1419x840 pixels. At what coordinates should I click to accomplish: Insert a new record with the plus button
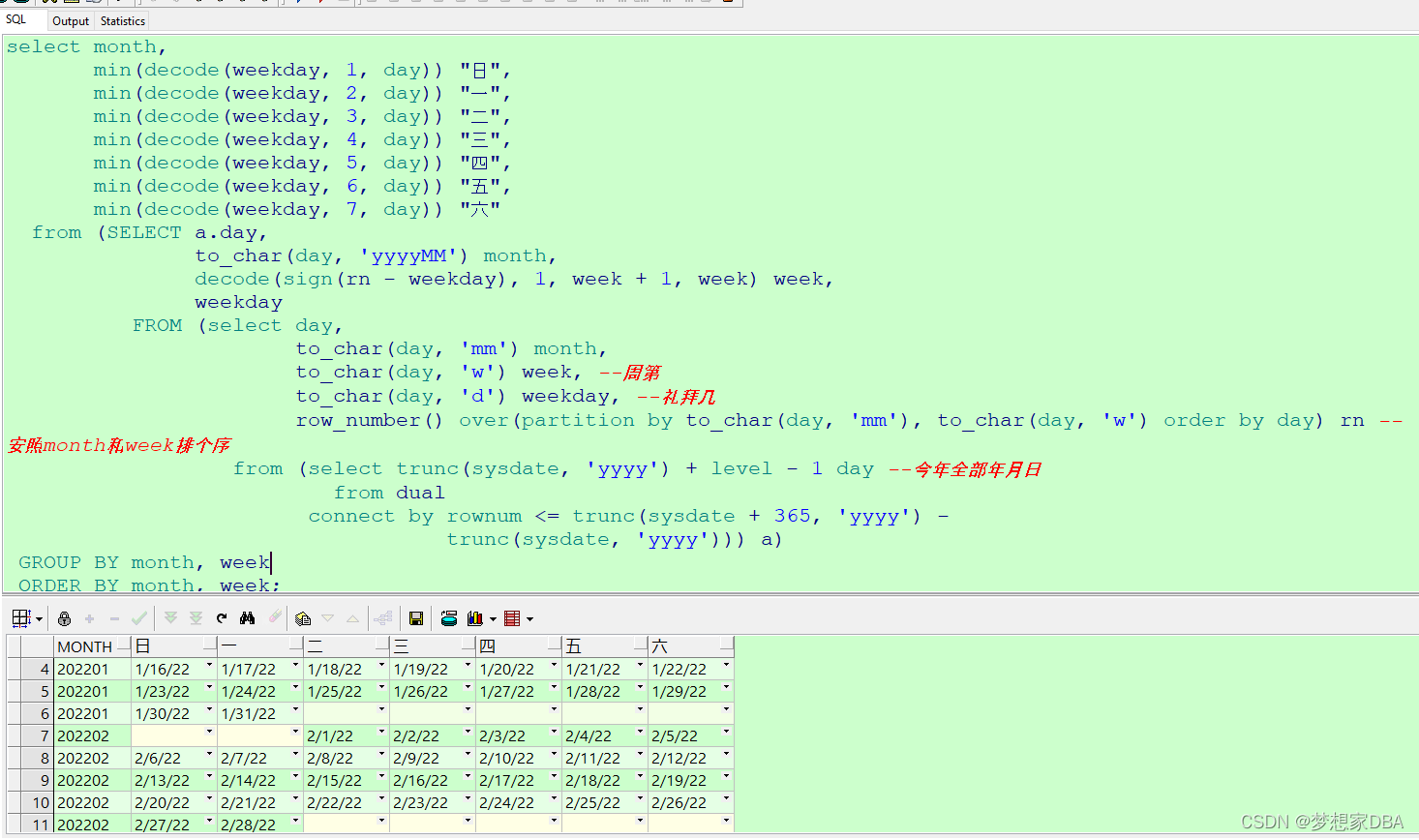(89, 617)
